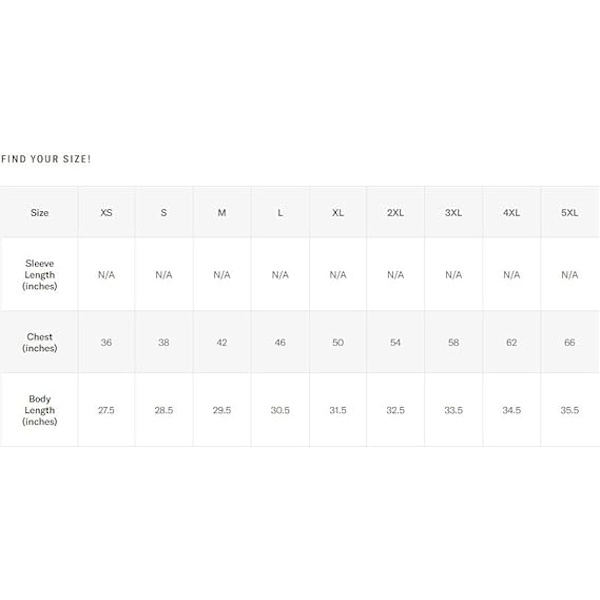Select the XL size column header
Screen dimensions: 600x600
[x=338, y=213]
